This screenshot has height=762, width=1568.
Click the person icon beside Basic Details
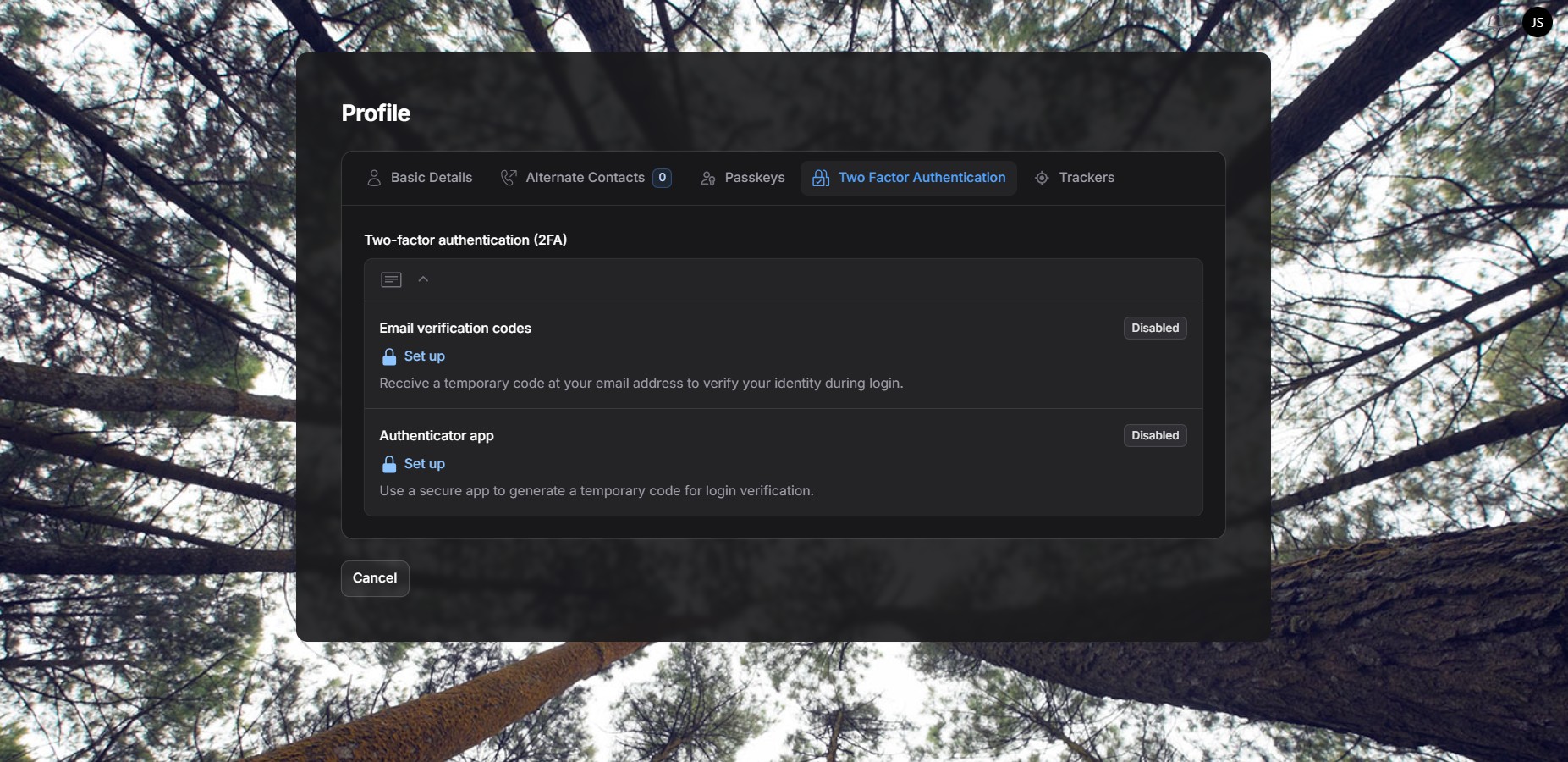point(373,178)
